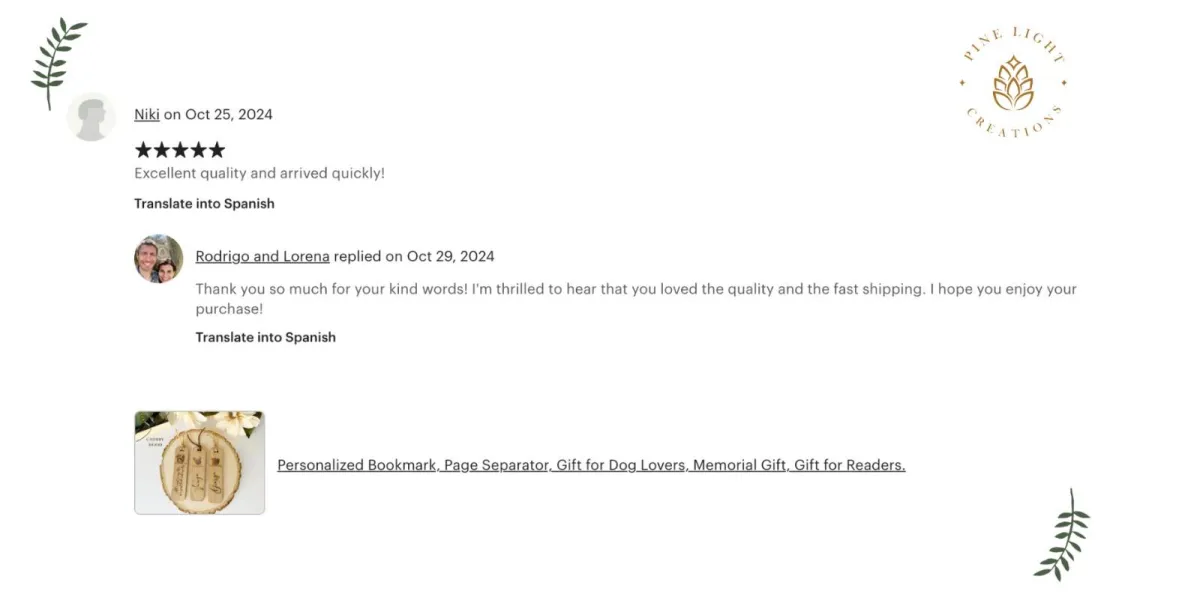
Task: Click the green leaf sprig below the product link
Action: [x=1062, y=535]
